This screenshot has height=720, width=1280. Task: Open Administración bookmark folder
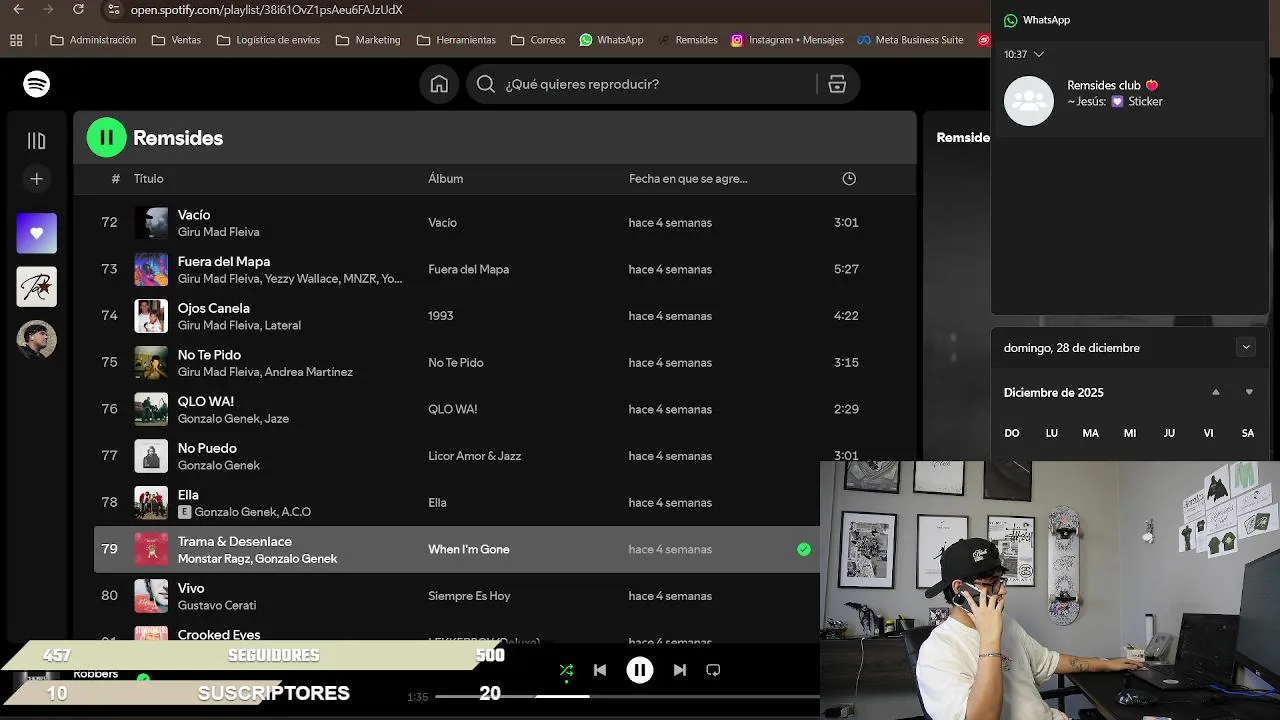93,40
